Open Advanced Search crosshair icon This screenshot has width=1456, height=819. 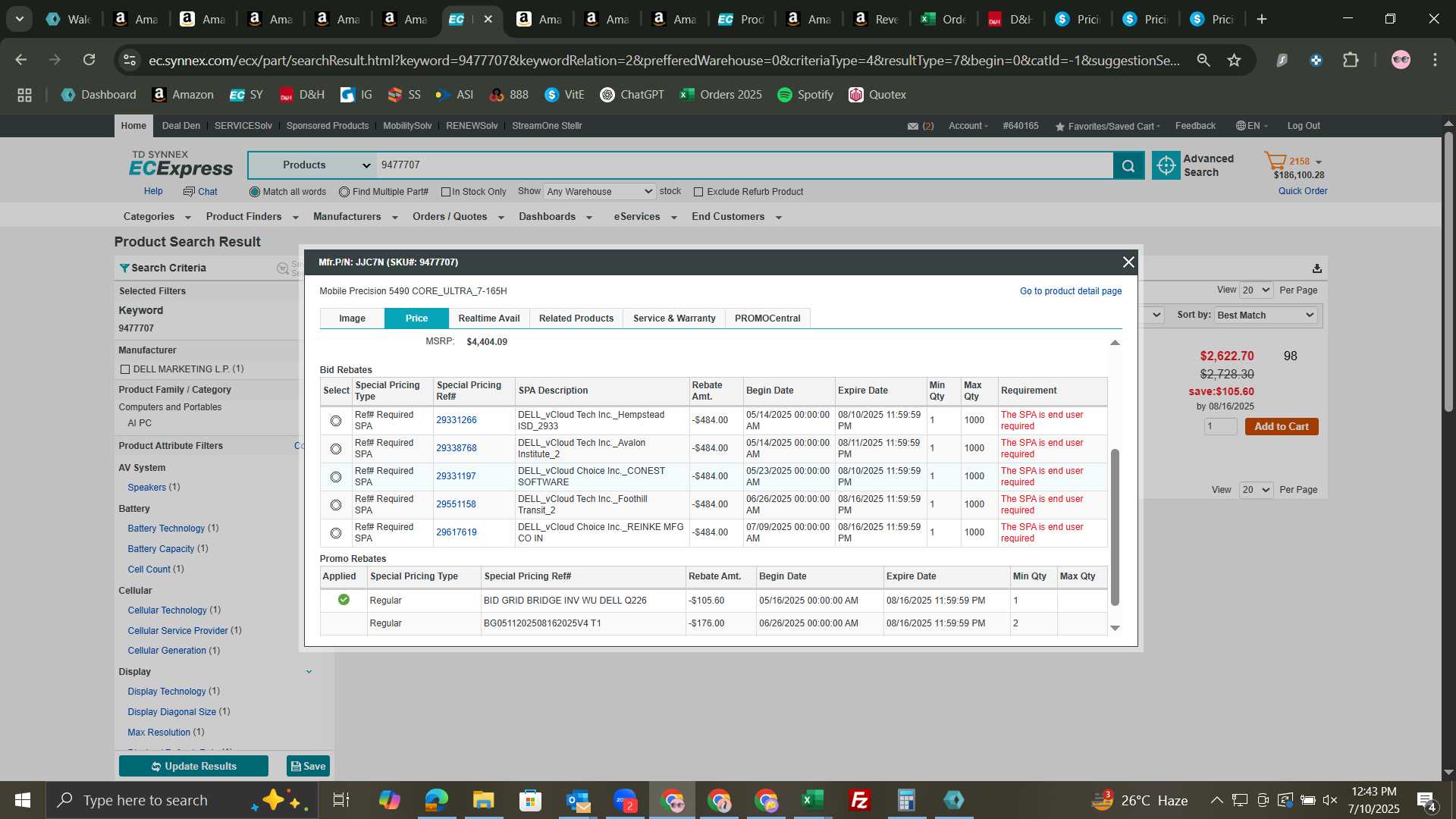(x=1166, y=165)
